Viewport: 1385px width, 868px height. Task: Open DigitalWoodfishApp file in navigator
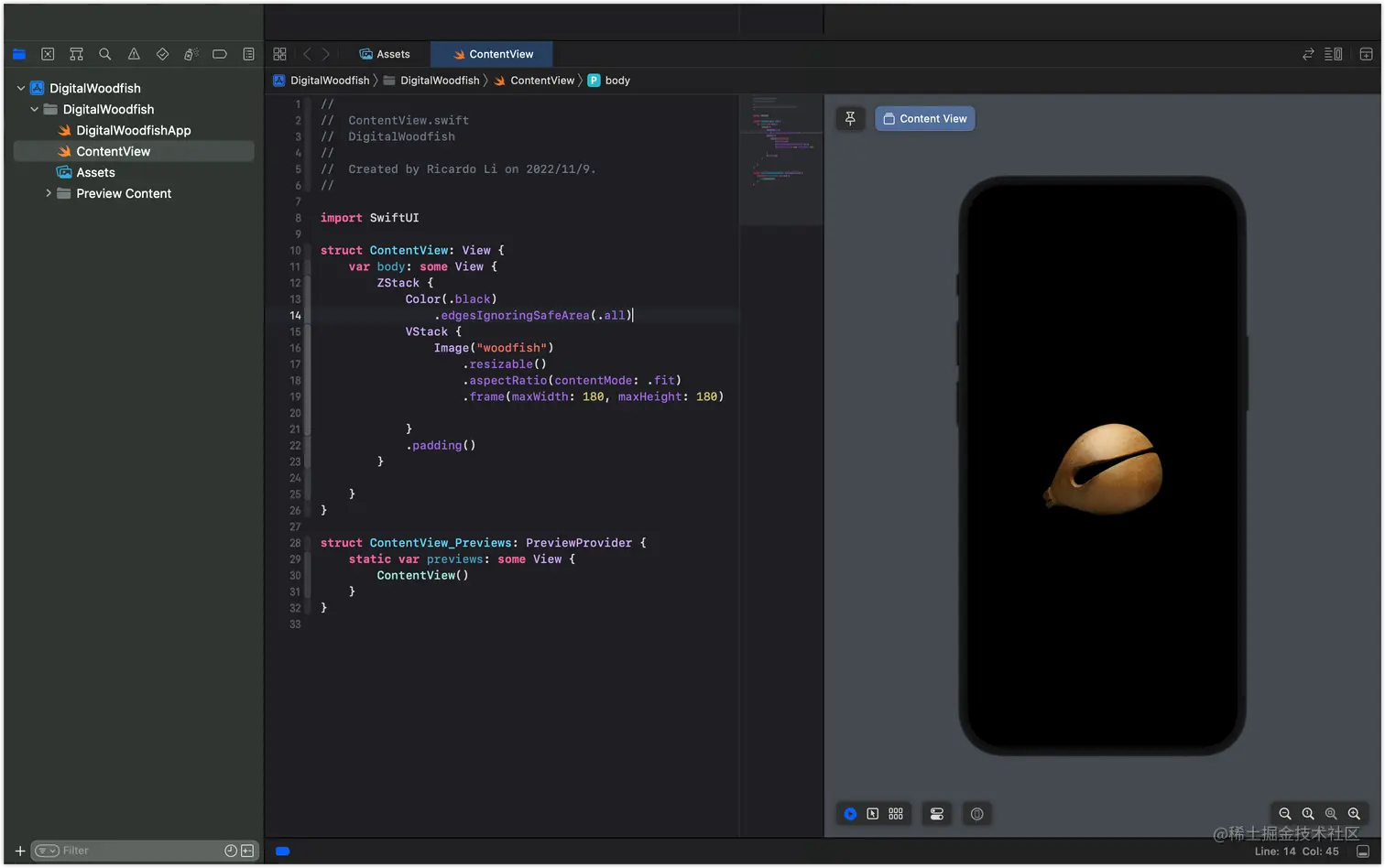(x=134, y=130)
